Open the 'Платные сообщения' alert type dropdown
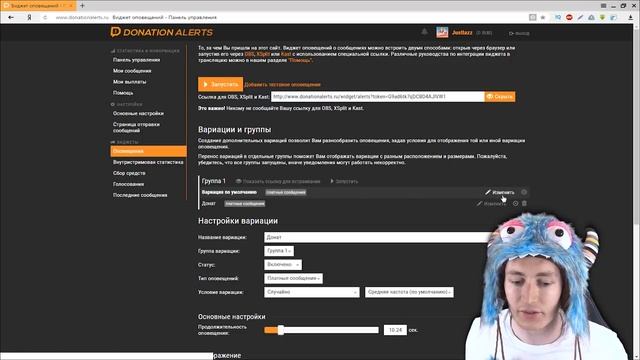 (x=293, y=278)
